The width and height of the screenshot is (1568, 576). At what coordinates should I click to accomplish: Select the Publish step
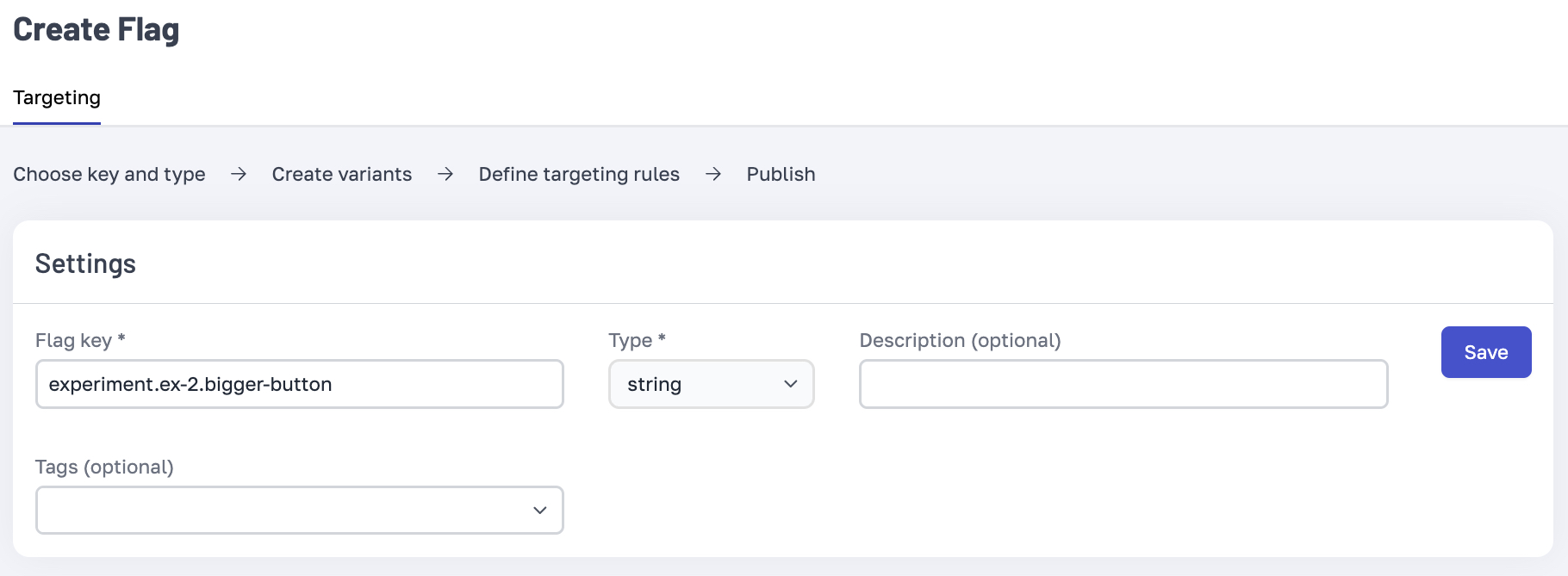tap(781, 175)
